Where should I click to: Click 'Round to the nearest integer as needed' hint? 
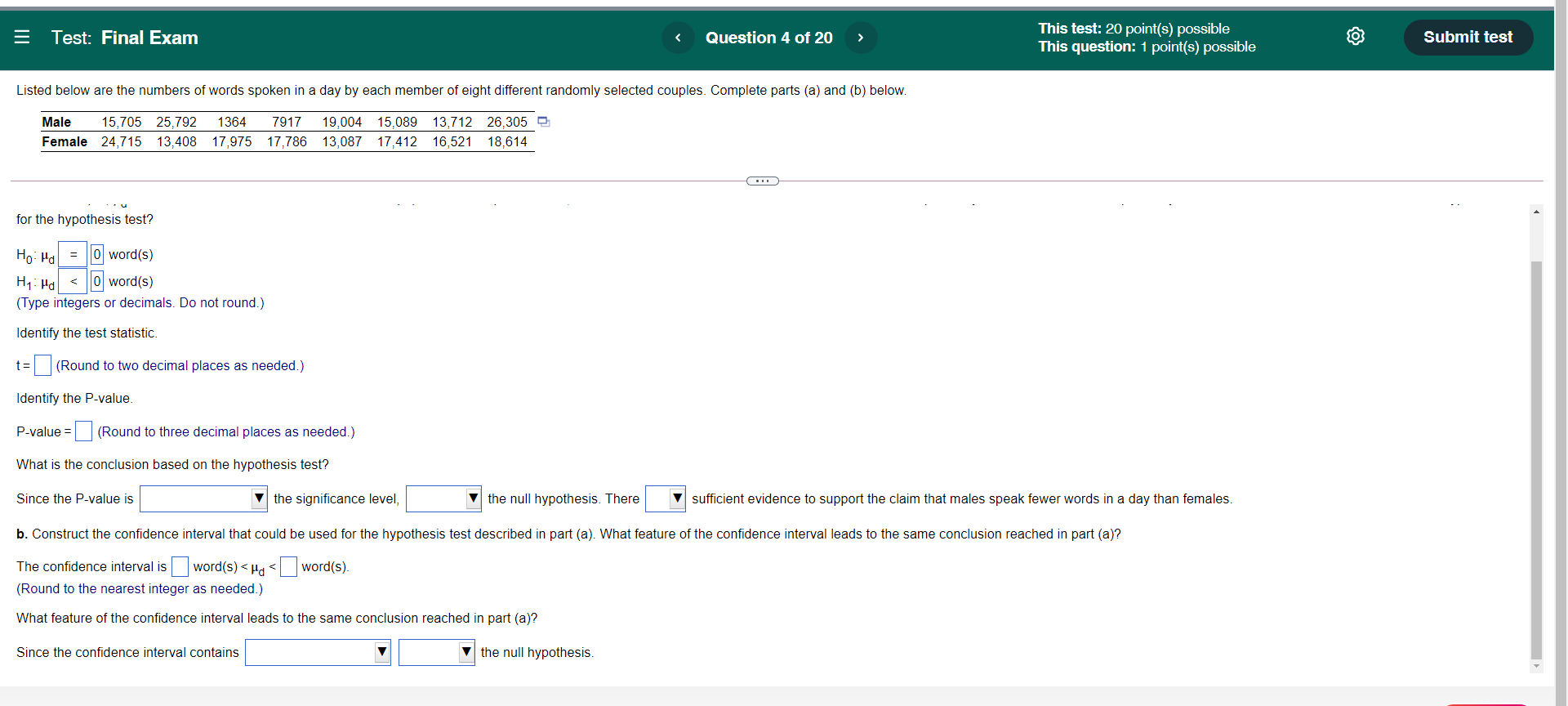pyautogui.click(x=140, y=588)
